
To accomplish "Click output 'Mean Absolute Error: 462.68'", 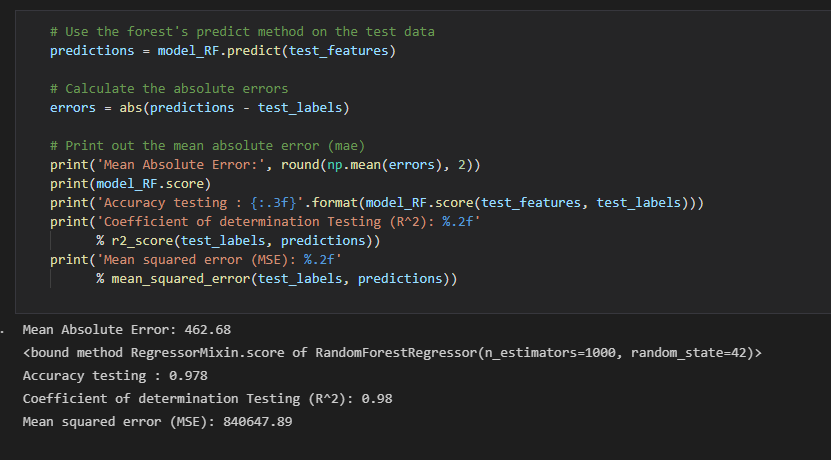I will [x=127, y=330].
